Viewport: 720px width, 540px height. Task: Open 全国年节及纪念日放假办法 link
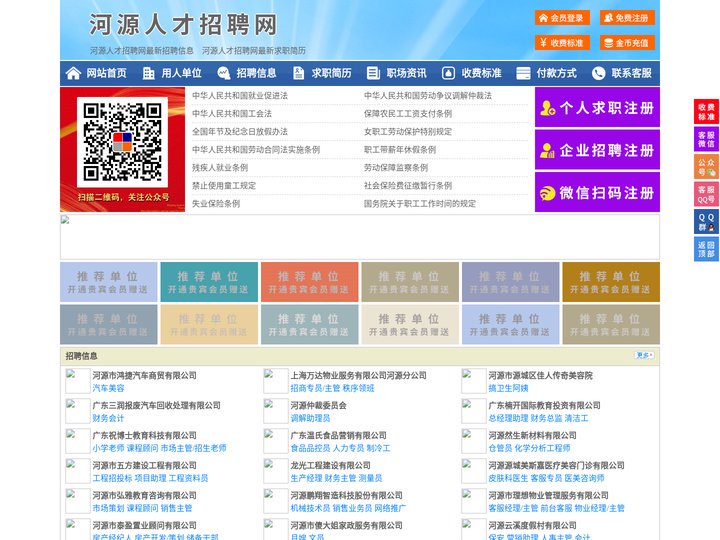[x=240, y=131]
